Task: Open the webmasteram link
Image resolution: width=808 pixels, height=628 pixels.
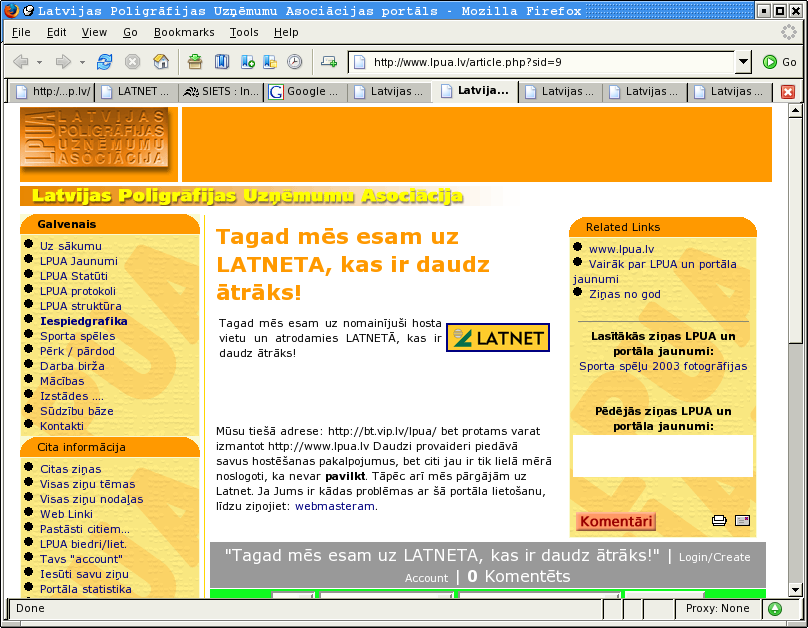Action: pyautogui.click(x=334, y=506)
